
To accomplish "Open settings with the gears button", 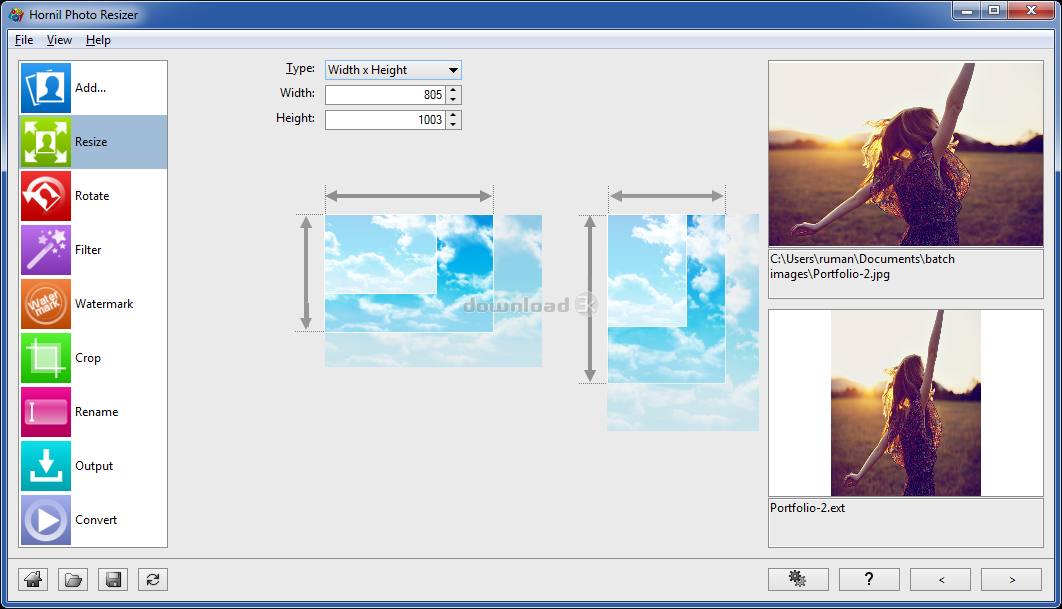I will 799,579.
